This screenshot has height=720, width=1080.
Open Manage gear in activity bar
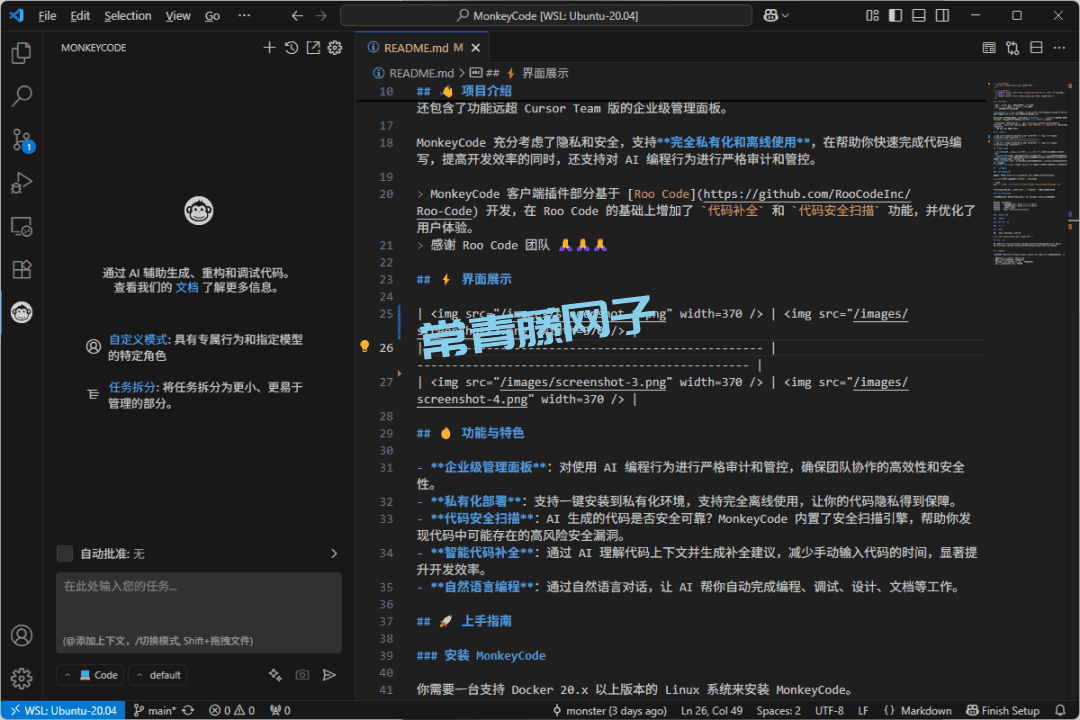pyautogui.click(x=21, y=678)
